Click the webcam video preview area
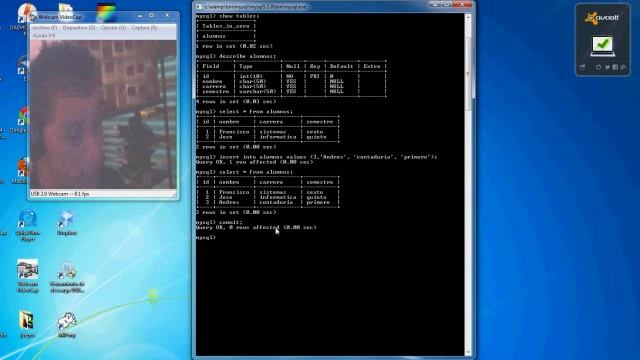 coord(103,114)
